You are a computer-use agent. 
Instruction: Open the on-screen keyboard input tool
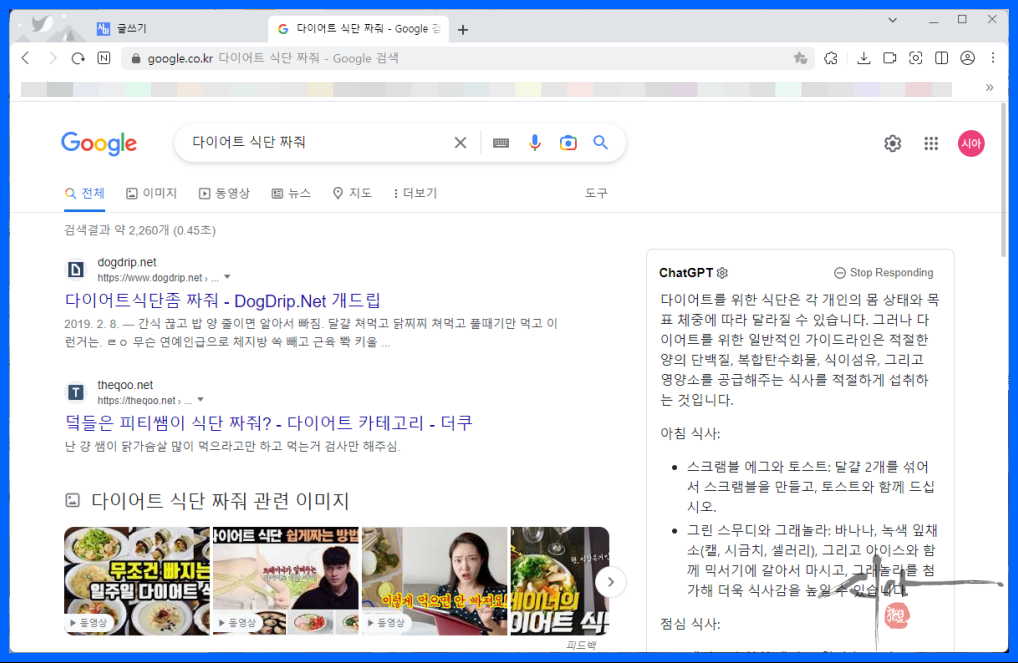(501, 143)
